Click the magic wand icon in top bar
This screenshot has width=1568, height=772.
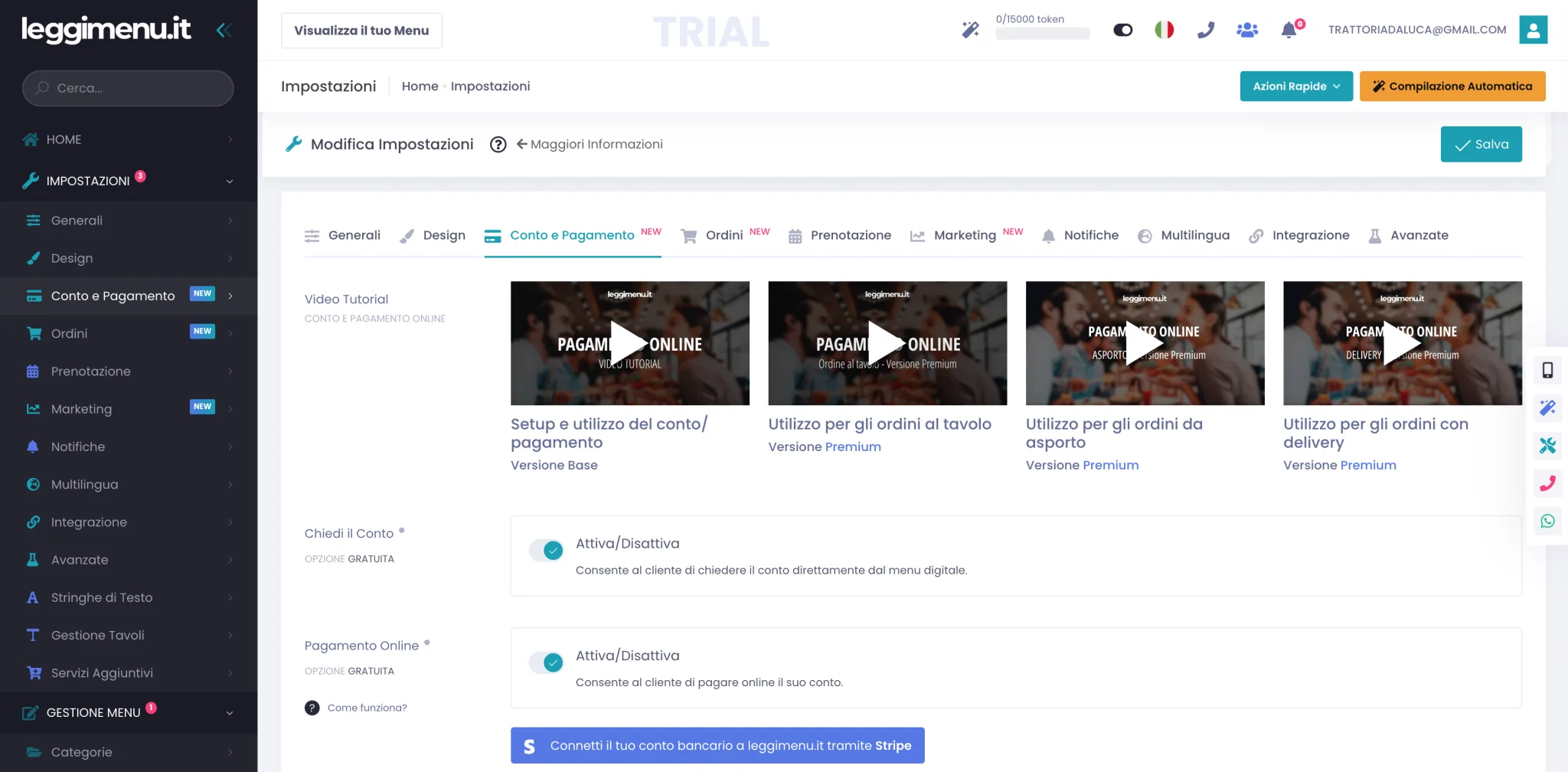point(971,30)
